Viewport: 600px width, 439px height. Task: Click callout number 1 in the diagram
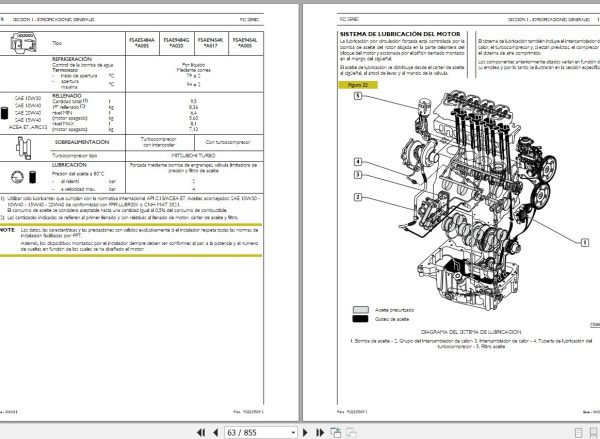click(x=585, y=242)
